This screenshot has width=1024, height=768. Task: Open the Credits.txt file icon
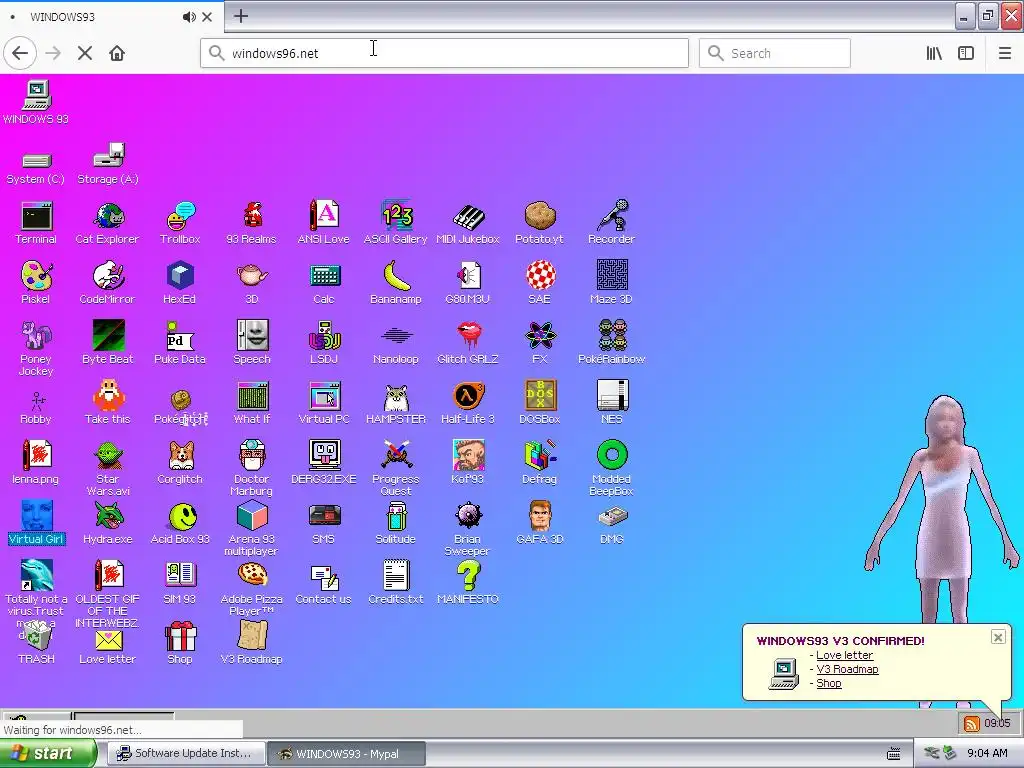[x=396, y=583]
